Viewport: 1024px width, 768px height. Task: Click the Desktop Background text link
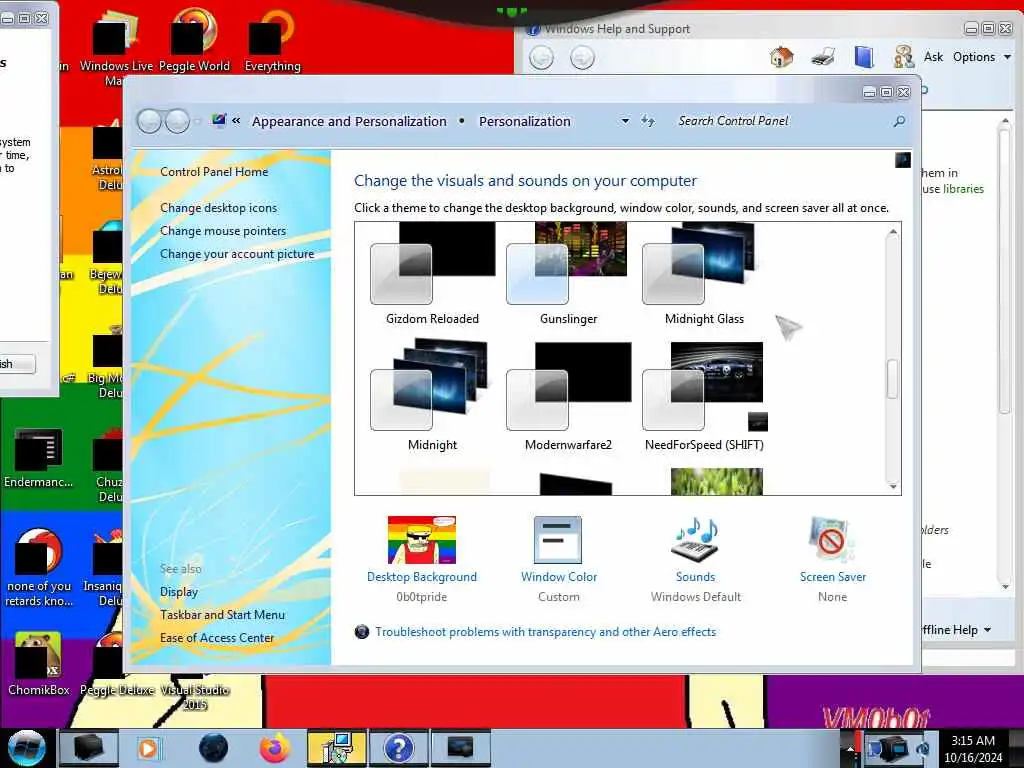tap(422, 577)
